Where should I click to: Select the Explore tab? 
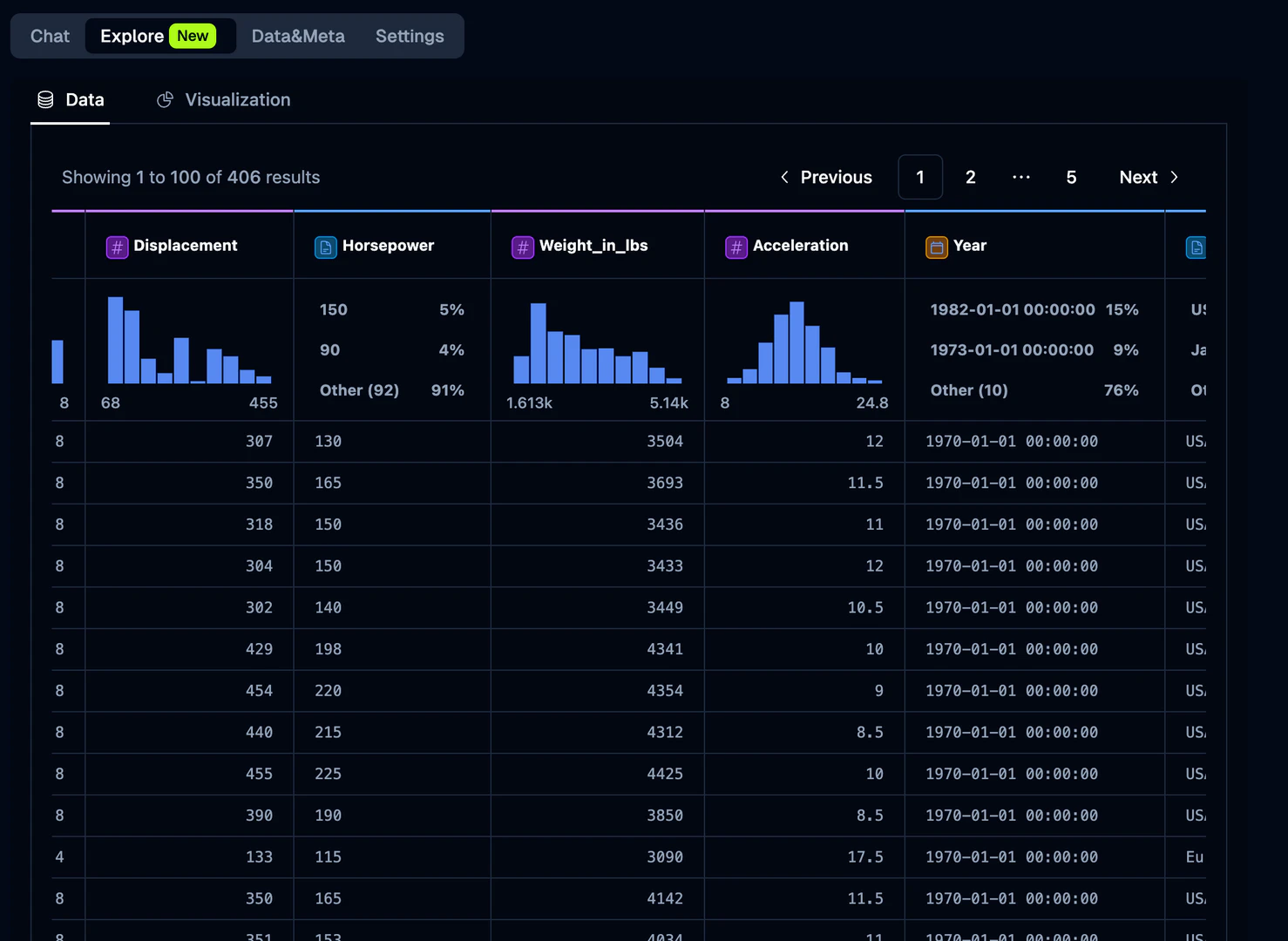tap(132, 36)
